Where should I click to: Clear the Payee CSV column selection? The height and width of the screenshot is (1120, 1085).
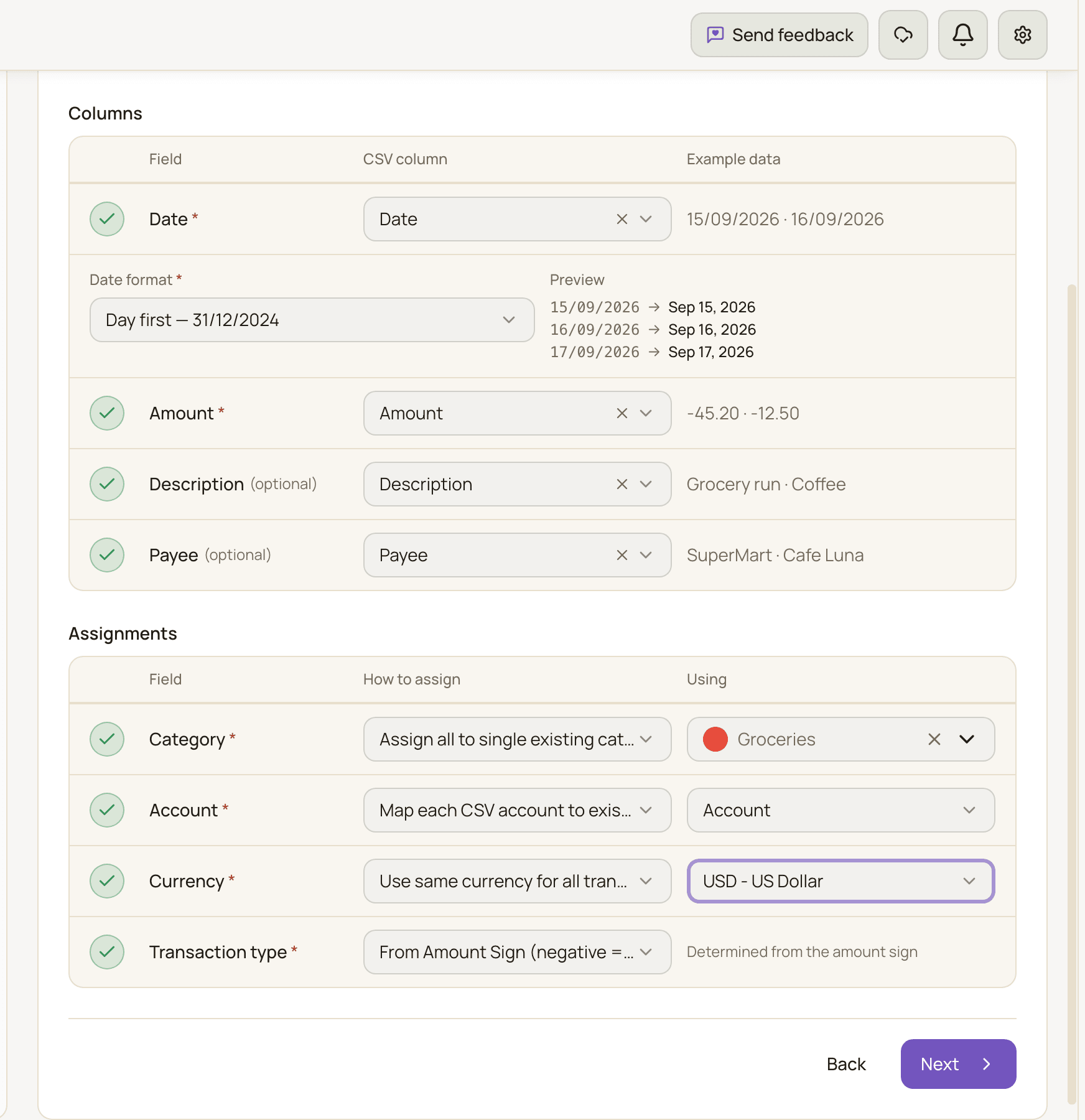(622, 555)
